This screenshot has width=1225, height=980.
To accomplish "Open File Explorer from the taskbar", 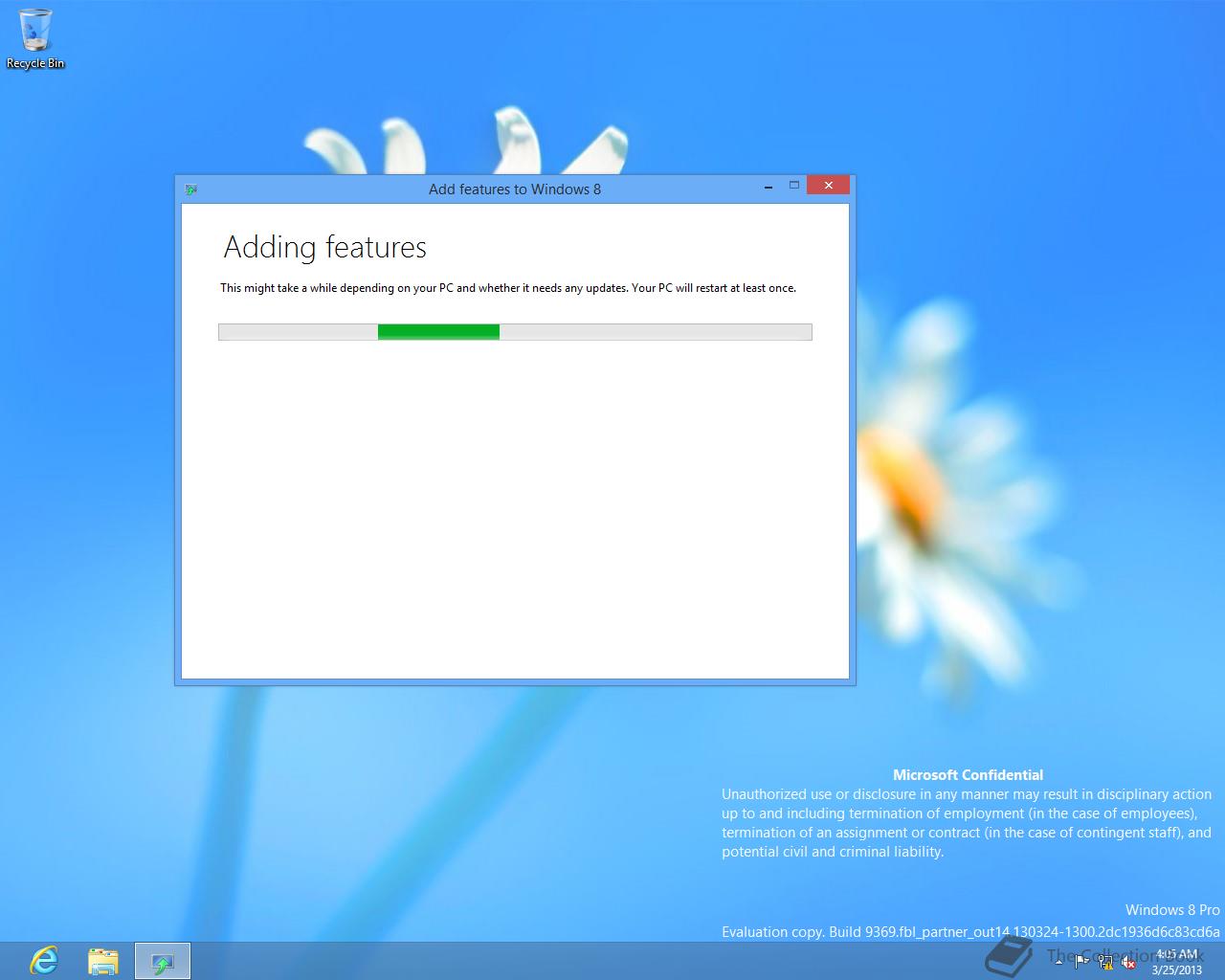I will (x=102, y=960).
